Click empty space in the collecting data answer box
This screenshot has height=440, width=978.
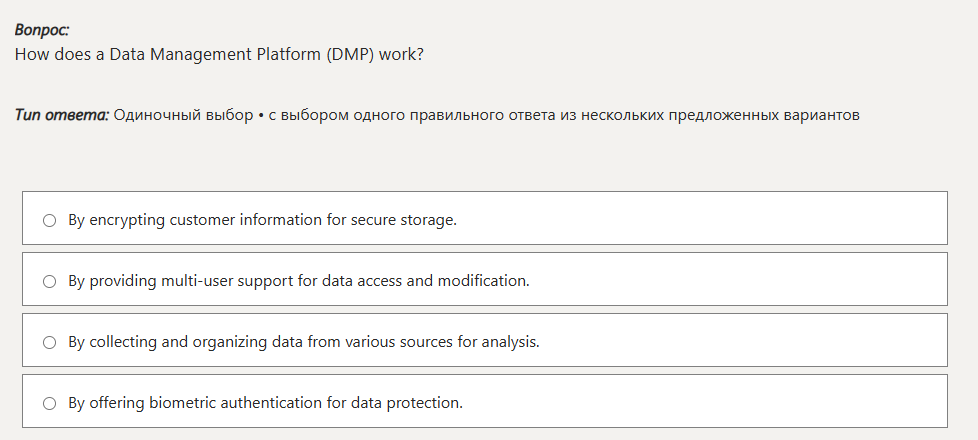[x=745, y=342]
